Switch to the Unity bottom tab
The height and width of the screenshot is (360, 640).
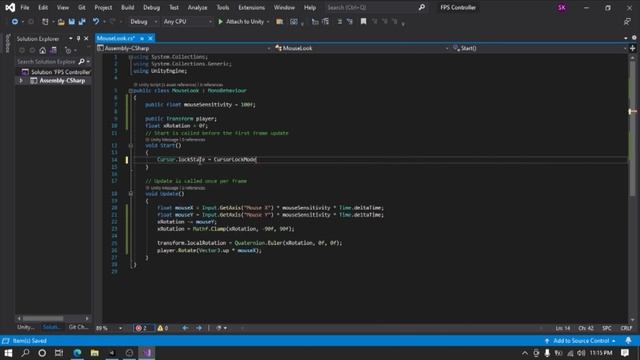pyautogui.click(x=26, y=327)
